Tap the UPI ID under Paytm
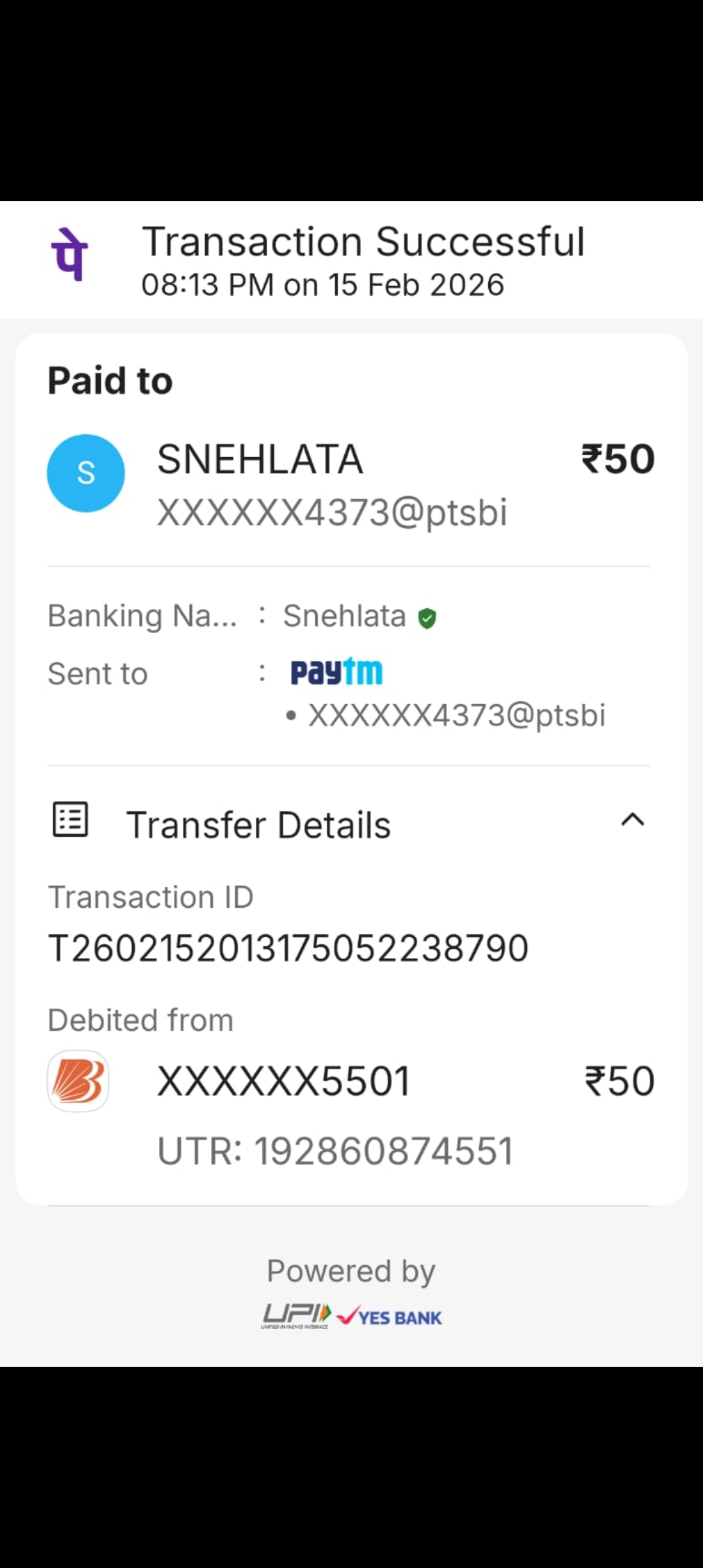The width and height of the screenshot is (703, 1568). pyautogui.click(x=457, y=716)
